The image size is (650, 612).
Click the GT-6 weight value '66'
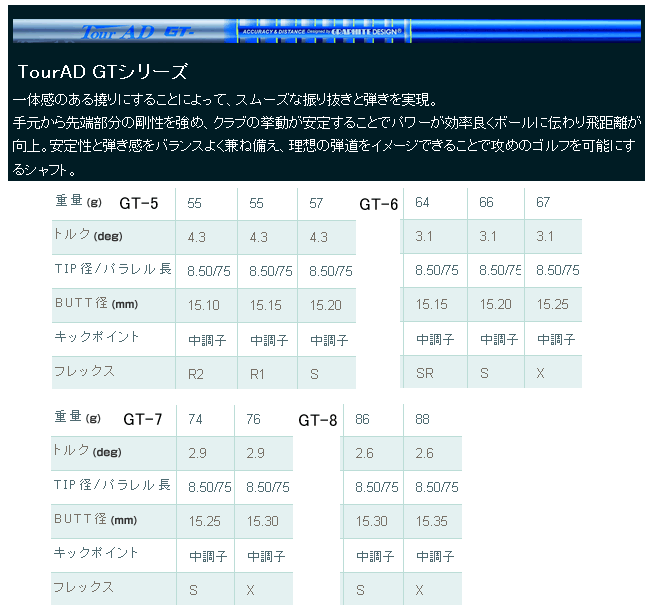(486, 202)
